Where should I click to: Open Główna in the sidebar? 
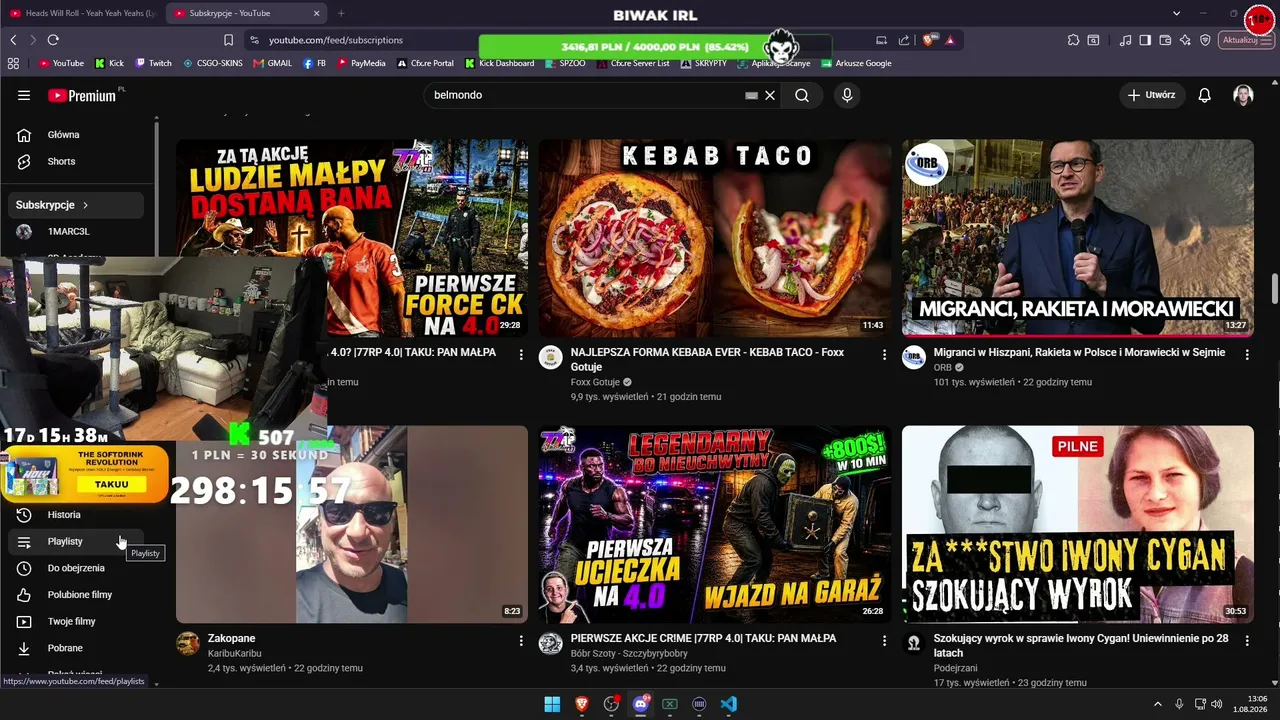pyautogui.click(x=78, y=135)
